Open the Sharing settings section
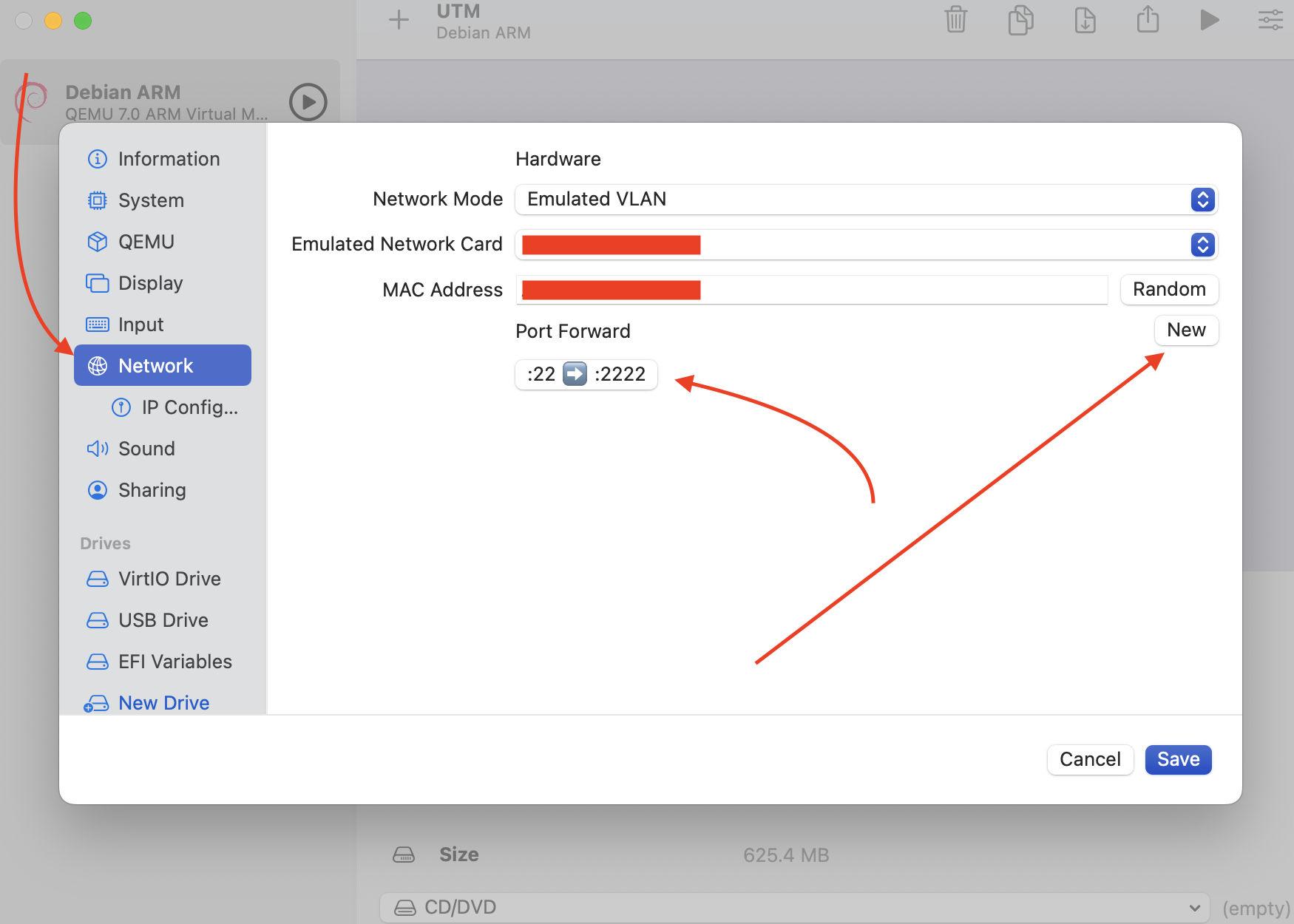The image size is (1294, 924). click(163, 490)
